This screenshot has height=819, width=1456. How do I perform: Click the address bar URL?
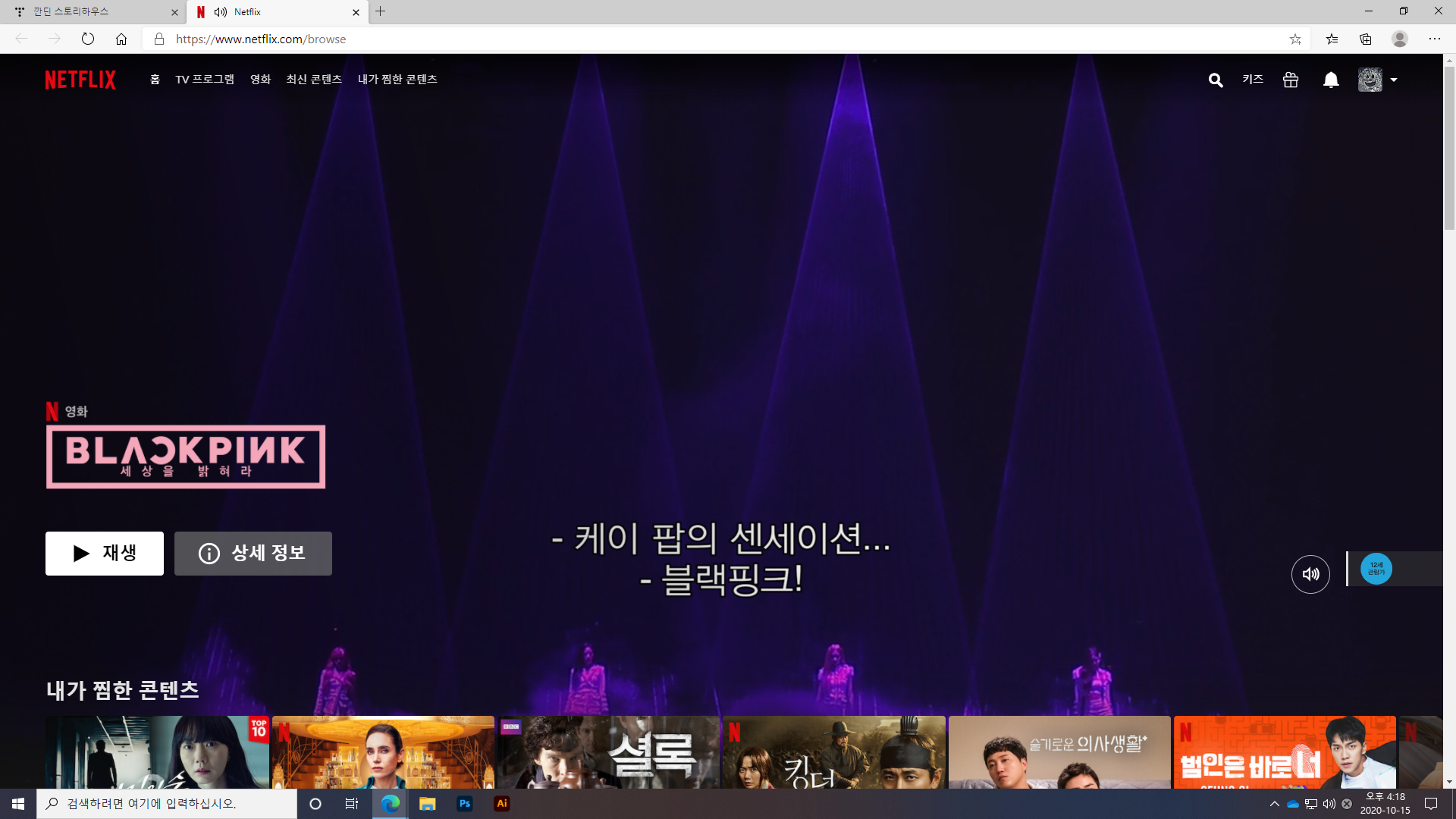click(x=261, y=39)
